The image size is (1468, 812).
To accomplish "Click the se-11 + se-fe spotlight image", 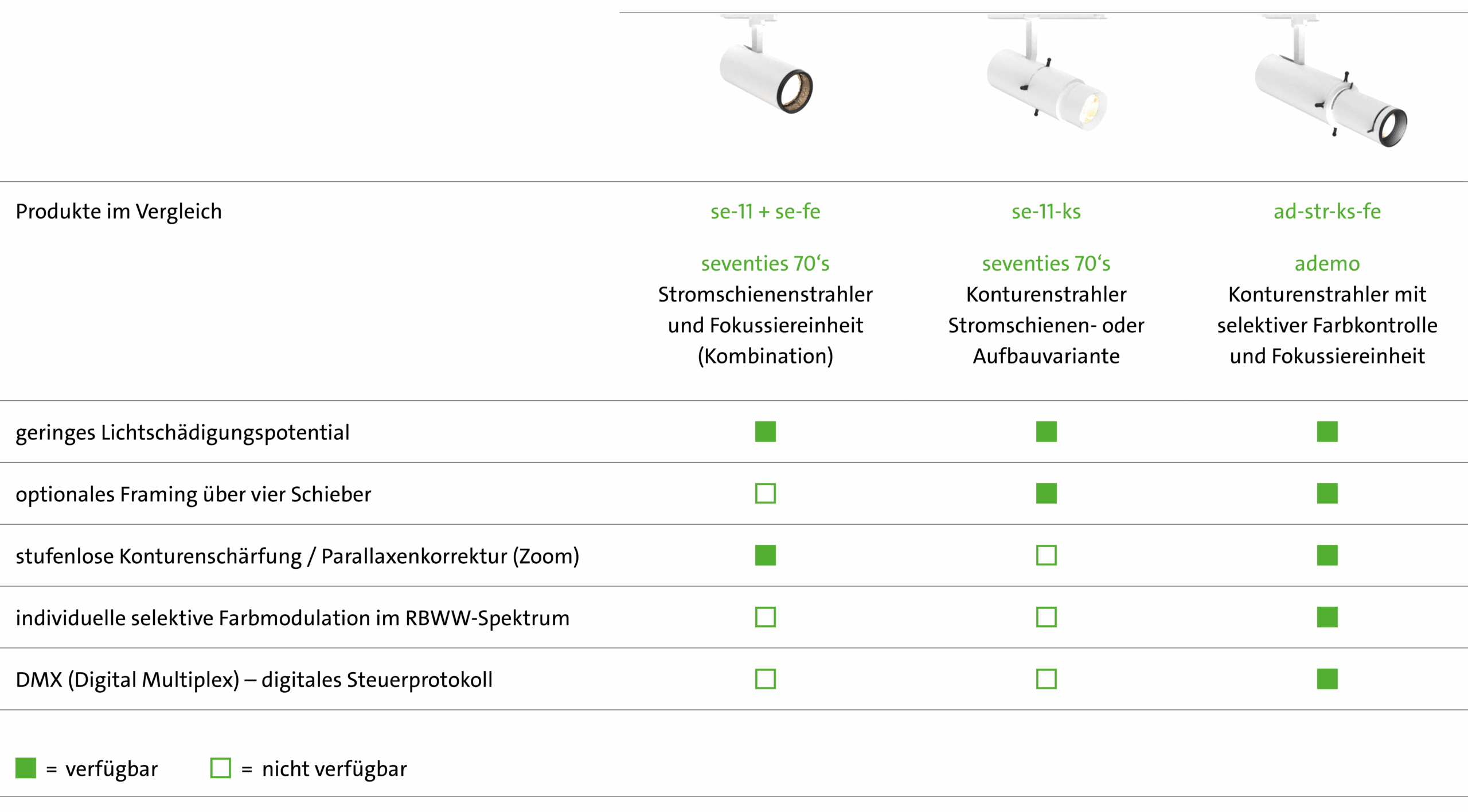I will 766,64.
